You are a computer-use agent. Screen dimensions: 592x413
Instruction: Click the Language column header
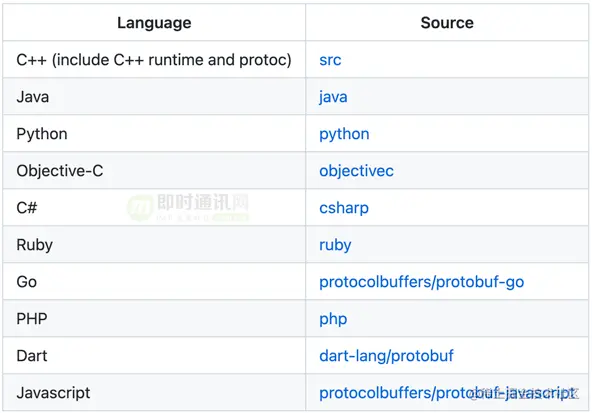pos(154,23)
